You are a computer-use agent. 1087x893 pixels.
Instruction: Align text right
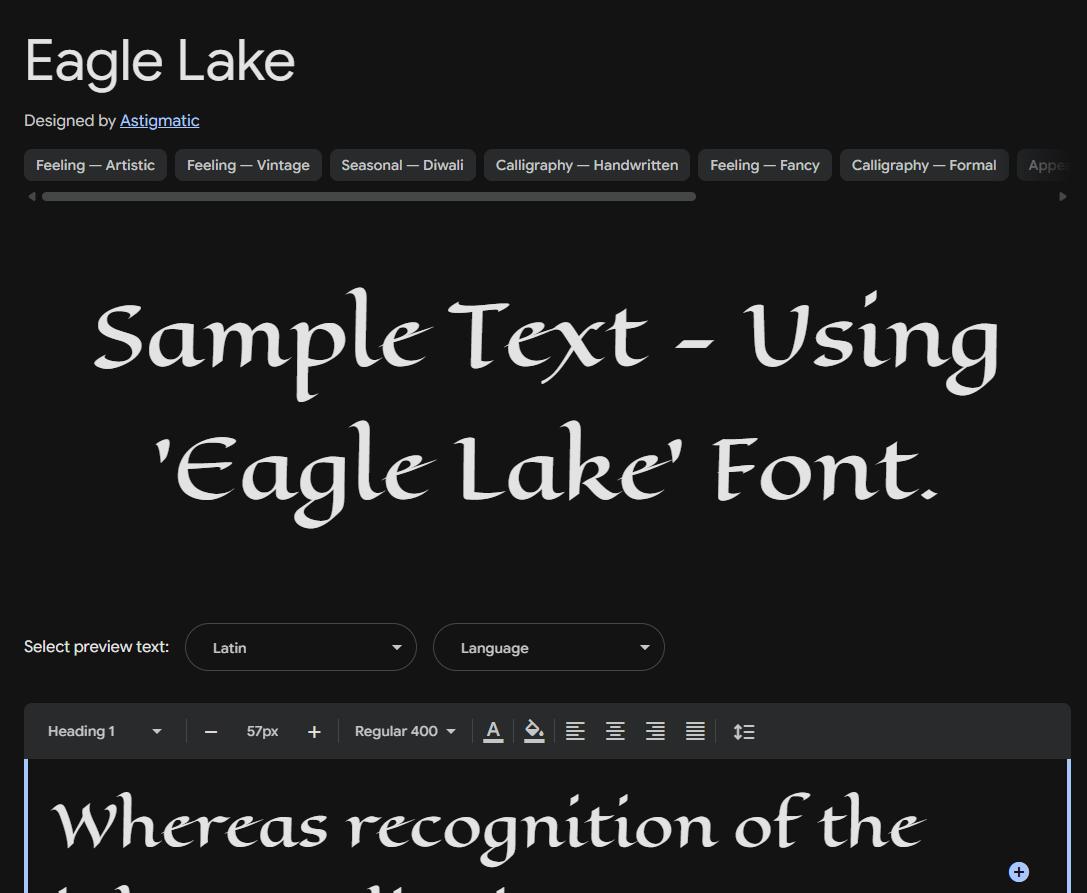coord(655,731)
